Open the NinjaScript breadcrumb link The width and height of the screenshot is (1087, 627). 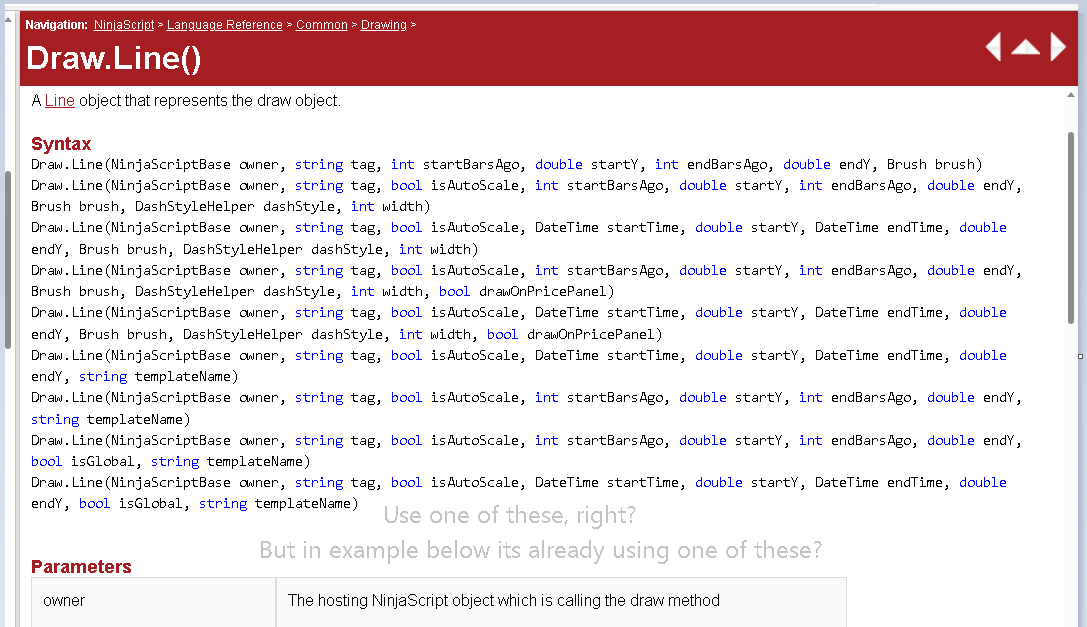pos(124,25)
